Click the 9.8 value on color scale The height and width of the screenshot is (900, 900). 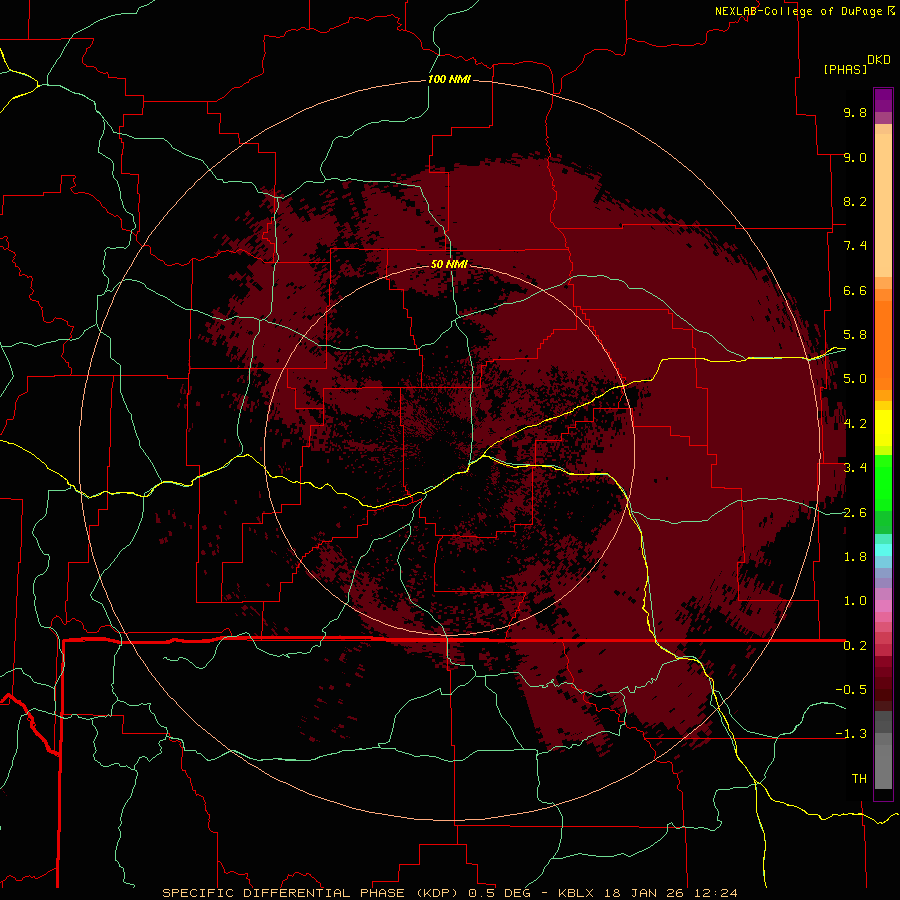pos(855,112)
